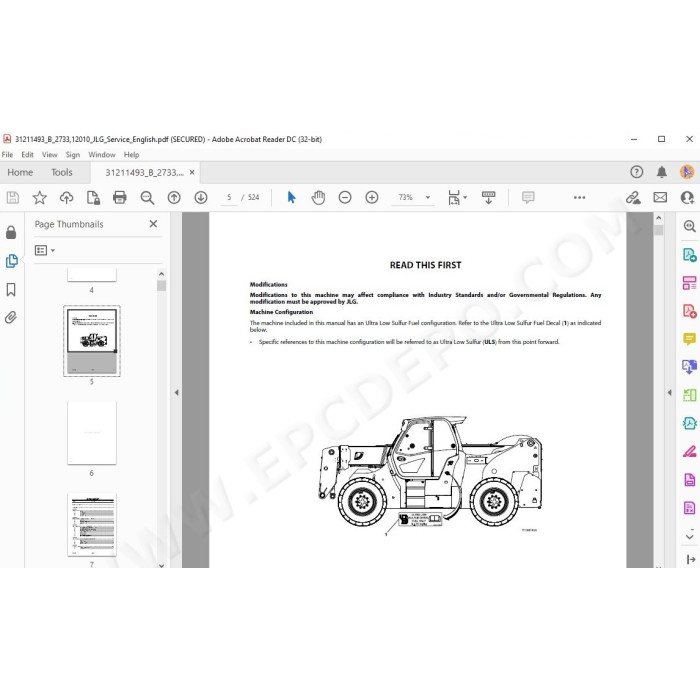Click the protect file lock-page icon
Screen dimensions: 700x700
click(93, 197)
